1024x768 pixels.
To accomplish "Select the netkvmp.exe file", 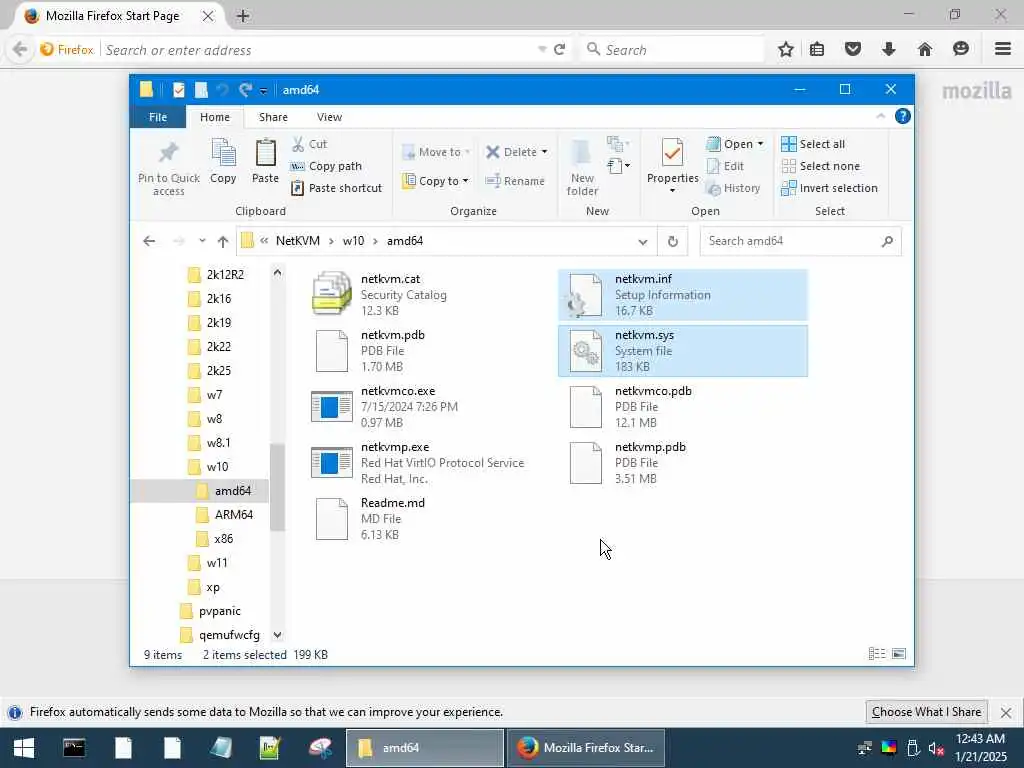I will (x=430, y=463).
